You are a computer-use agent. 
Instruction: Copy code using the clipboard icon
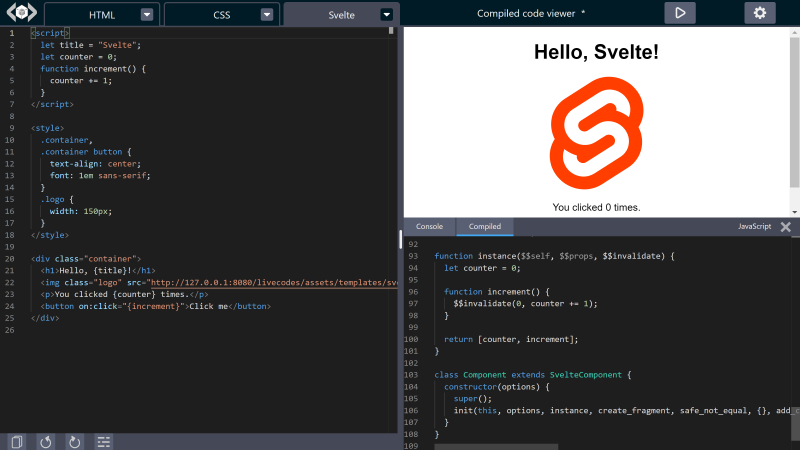point(17,441)
